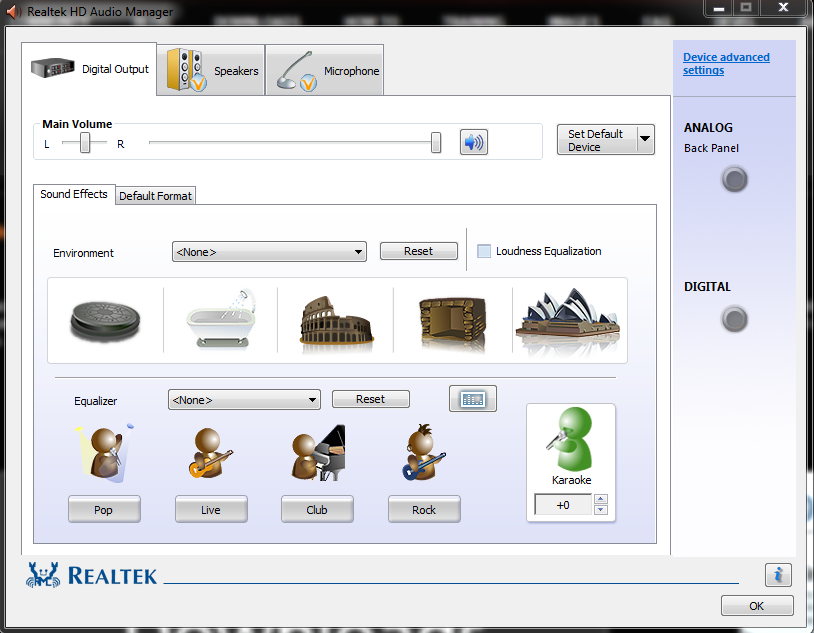Click the Microphone device icon
Image resolution: width=814 pixels, height=633 pixels.
296,71
